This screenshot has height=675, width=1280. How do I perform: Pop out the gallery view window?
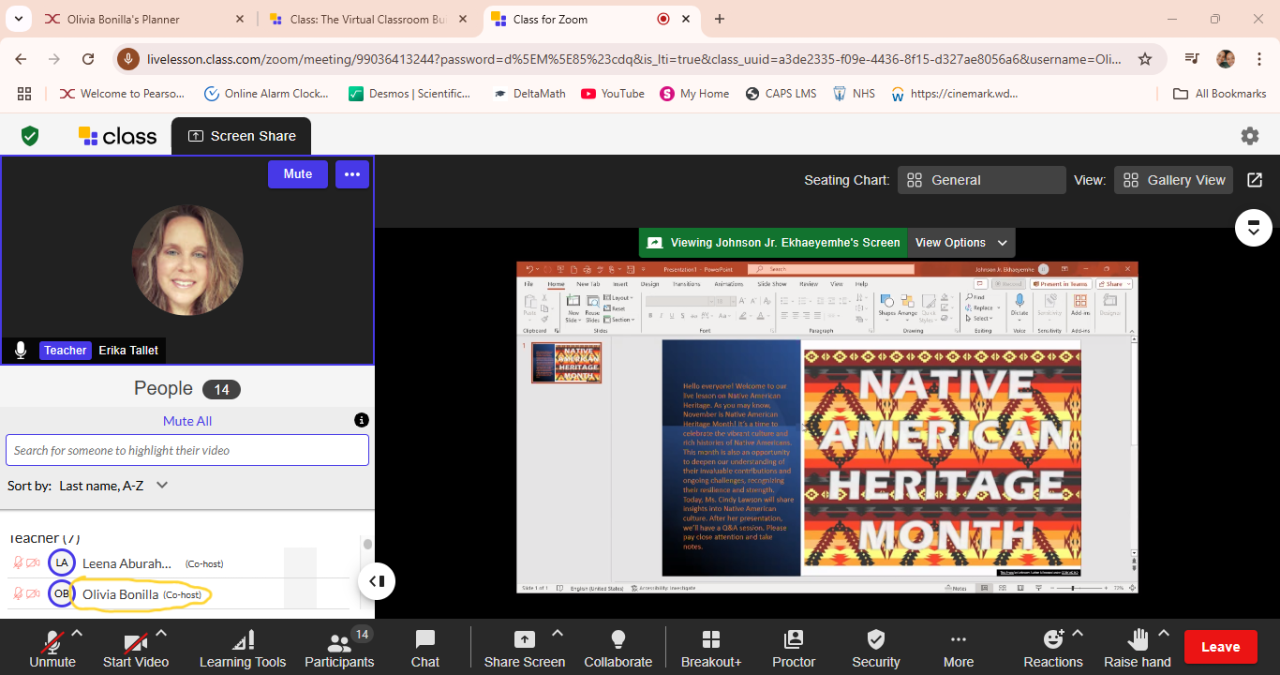(1254, 180)
